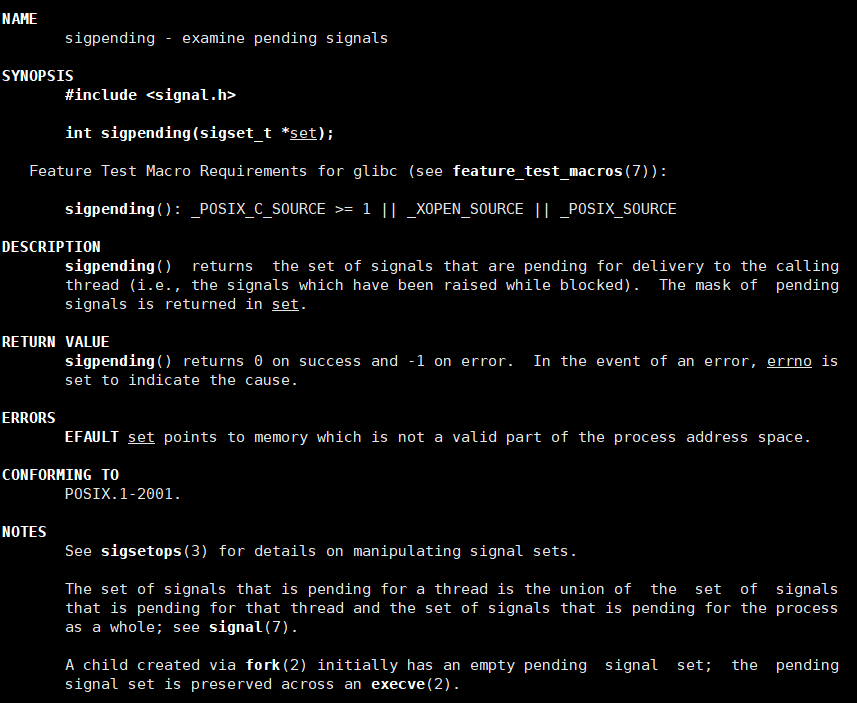Image resolution: width=857 pixels, height=703 pixels.
Task: Click the POSIX.1-2001 text
Action: [123, 494]
